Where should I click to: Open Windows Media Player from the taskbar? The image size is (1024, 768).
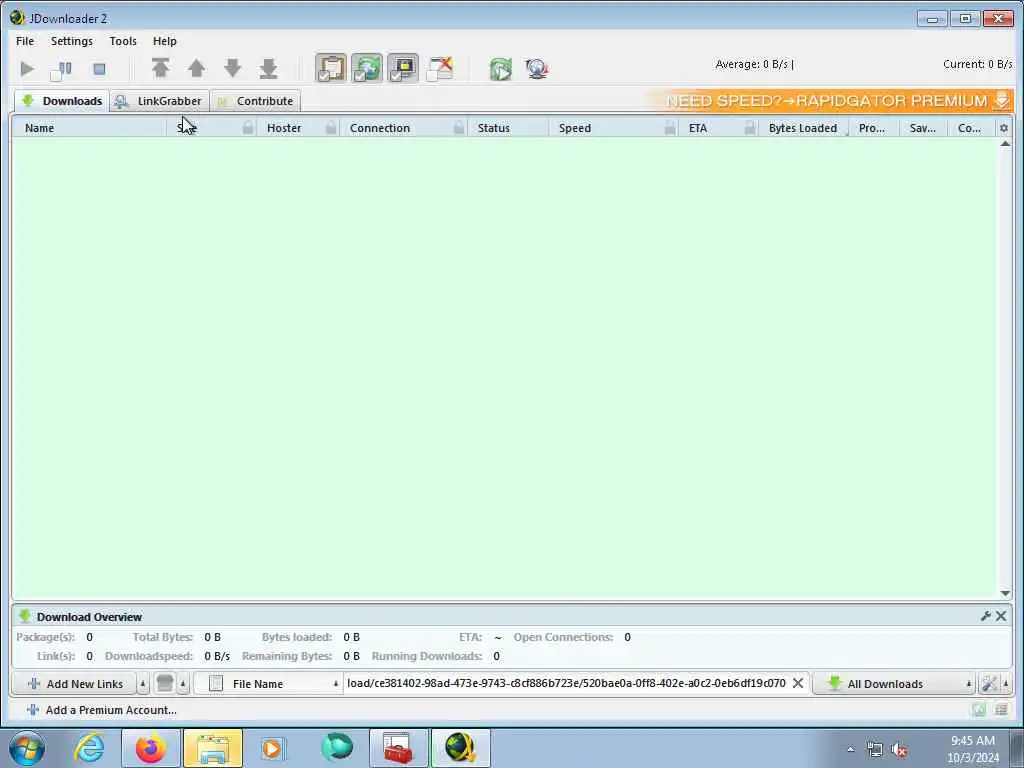click(x=273, y=748)
